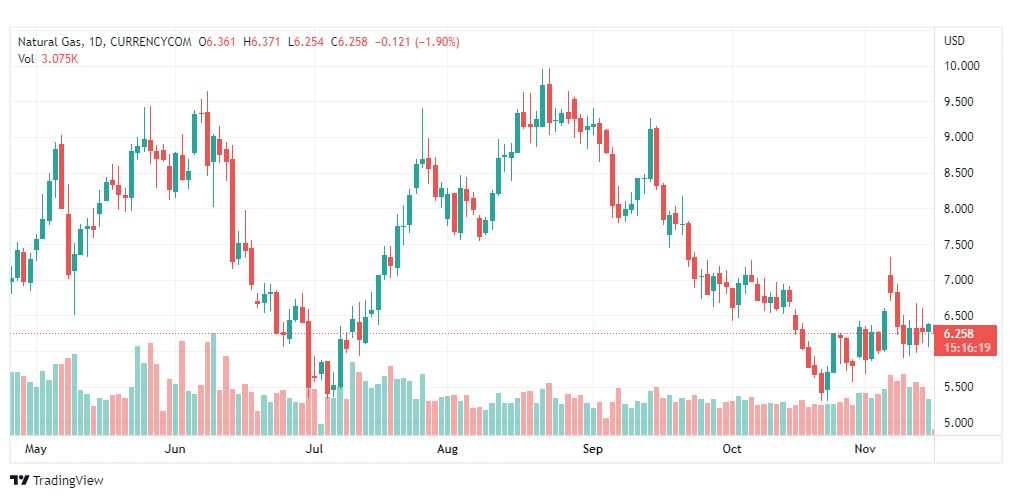Click the Sep label on time axis
This screenshot has width=1012, height=498.
(x=593, y=449)
